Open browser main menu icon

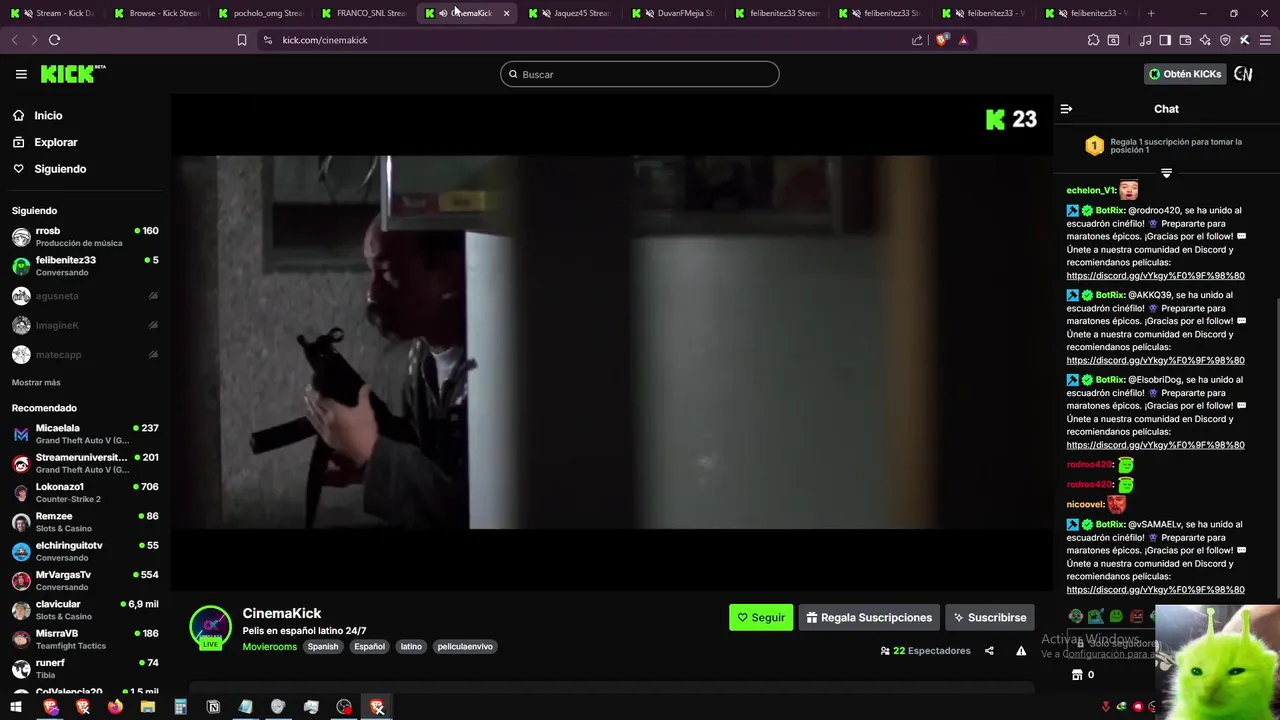point(1265,40)
